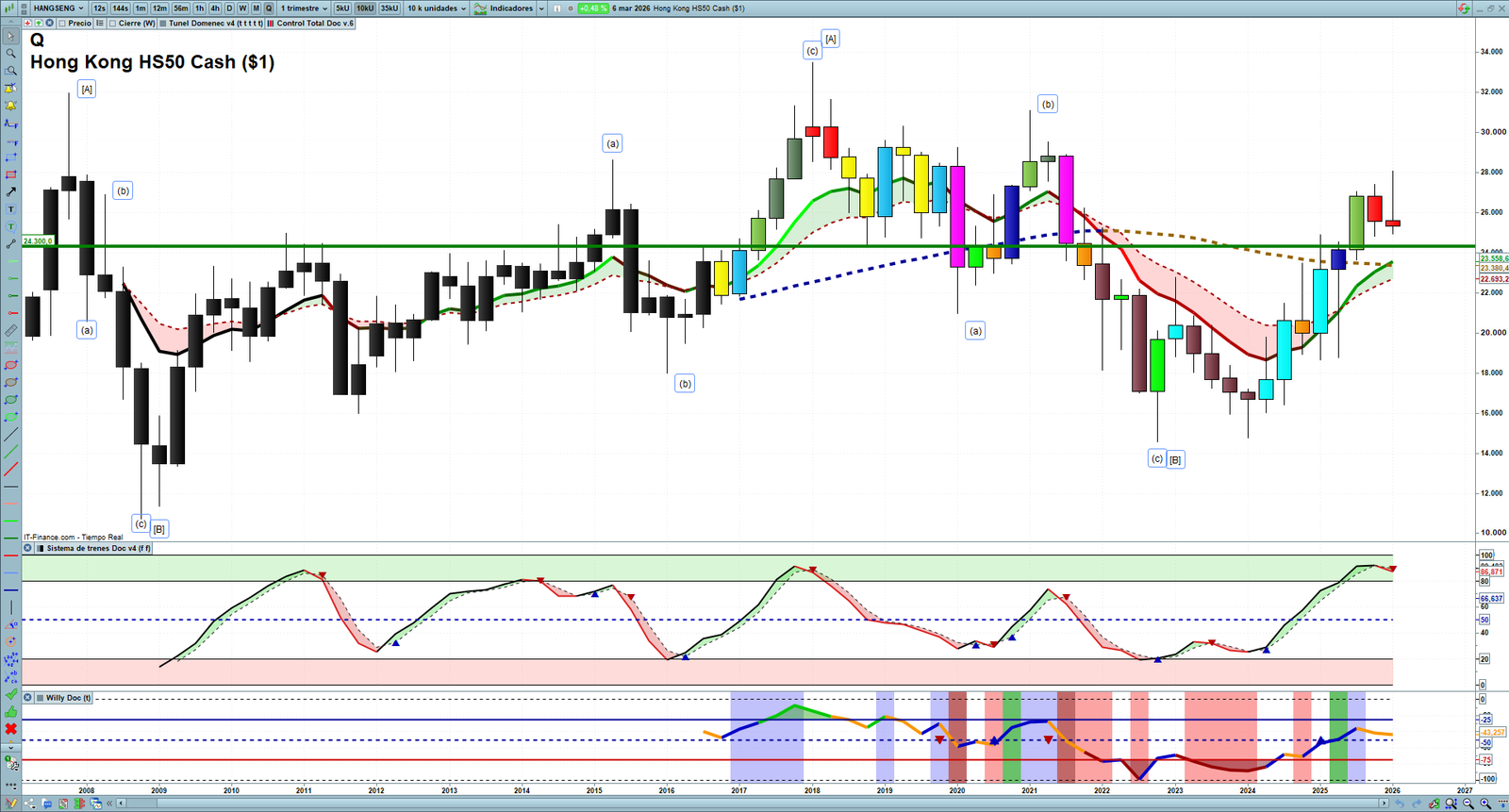Open the HANGSENG symbol dropdown
The height and width of the screenshot is (812, 1509).
[58, 8]
